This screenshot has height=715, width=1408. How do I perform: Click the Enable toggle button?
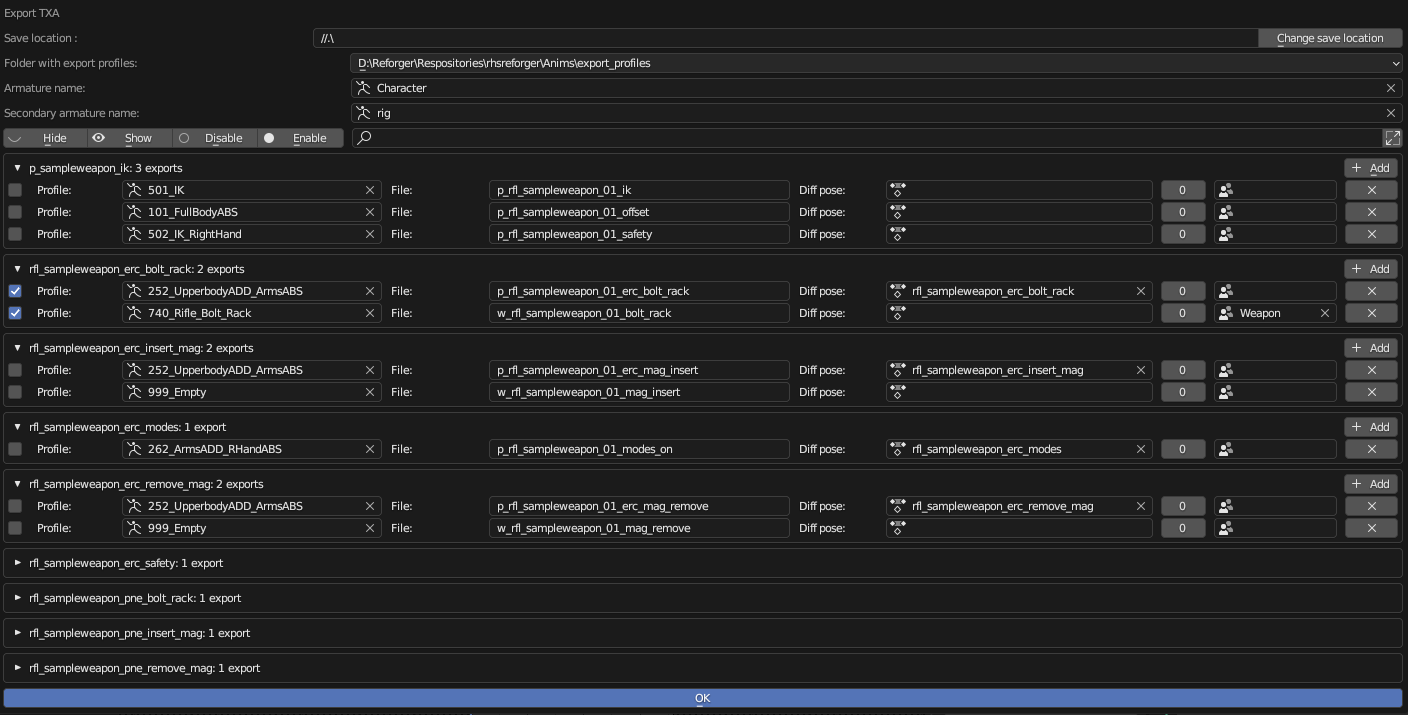point(300,138)
